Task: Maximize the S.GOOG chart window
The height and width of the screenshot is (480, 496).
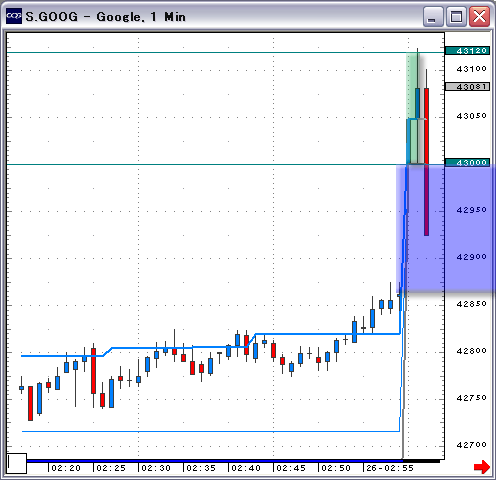Action: tap(456, 16)
